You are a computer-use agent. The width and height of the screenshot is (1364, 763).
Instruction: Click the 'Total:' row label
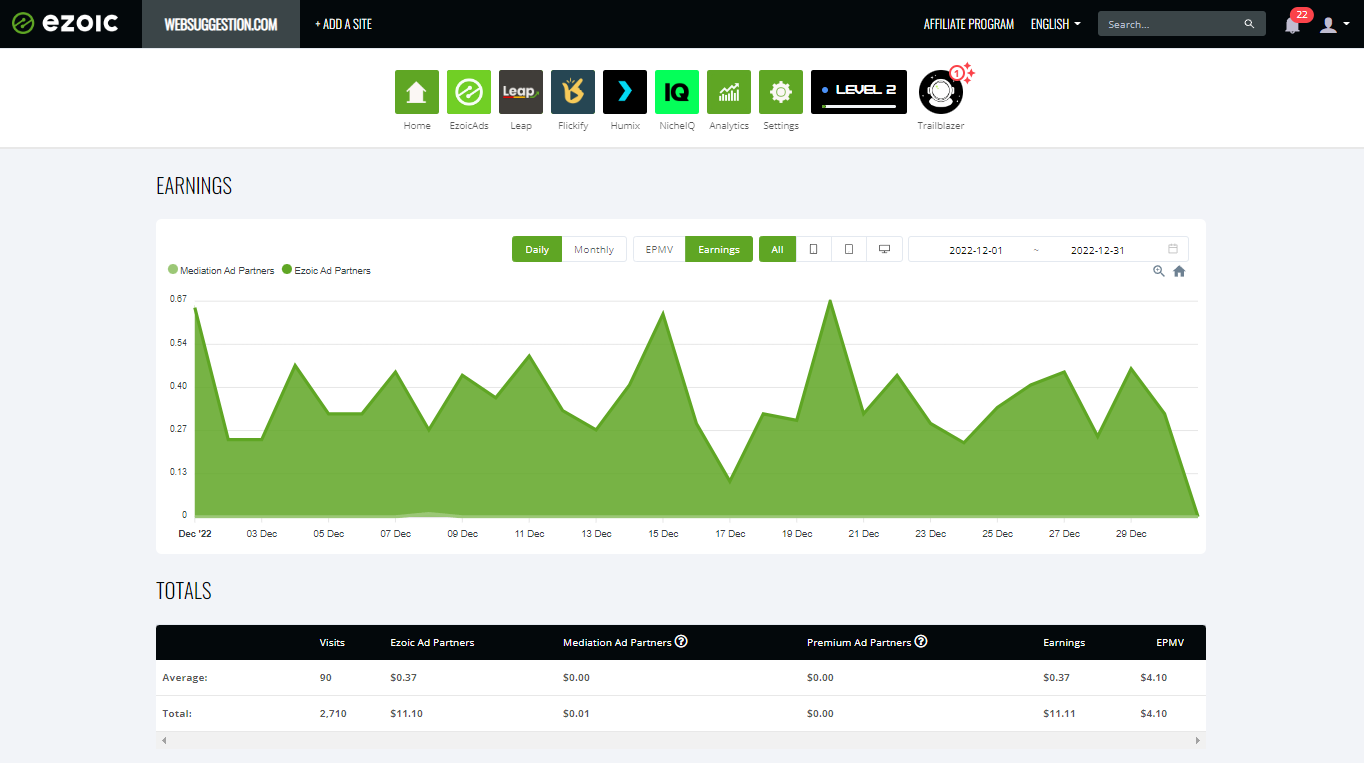pyautogui.click(x=177, y=713)
